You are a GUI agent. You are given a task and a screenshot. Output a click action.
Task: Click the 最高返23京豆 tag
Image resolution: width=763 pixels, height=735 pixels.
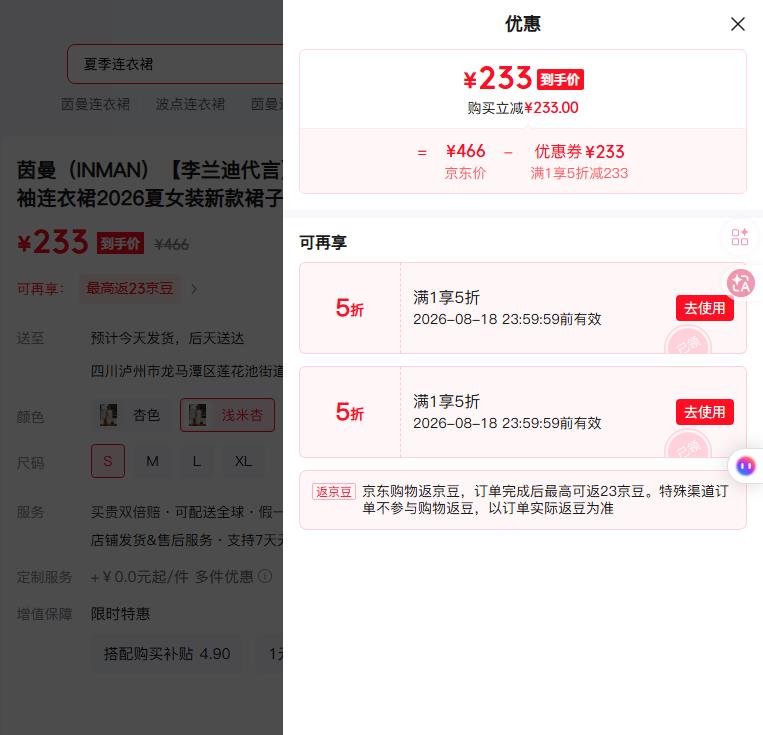pos(129,288)
